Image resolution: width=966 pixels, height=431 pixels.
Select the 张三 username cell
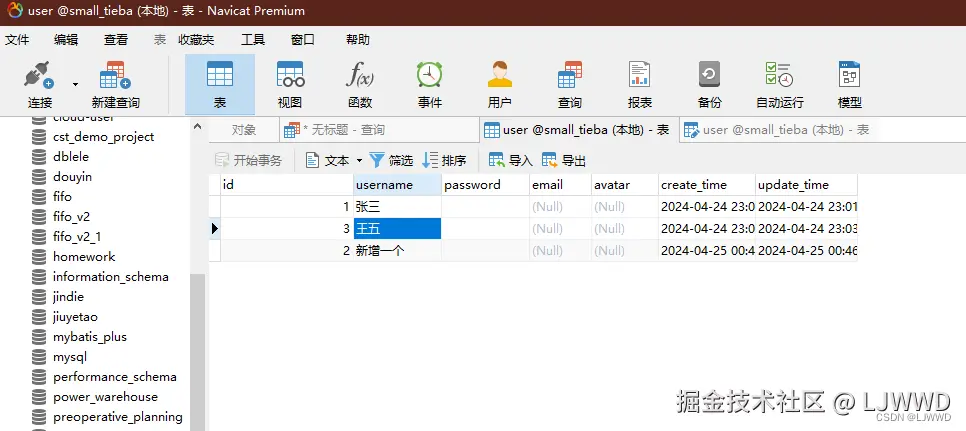coord(397,207)
